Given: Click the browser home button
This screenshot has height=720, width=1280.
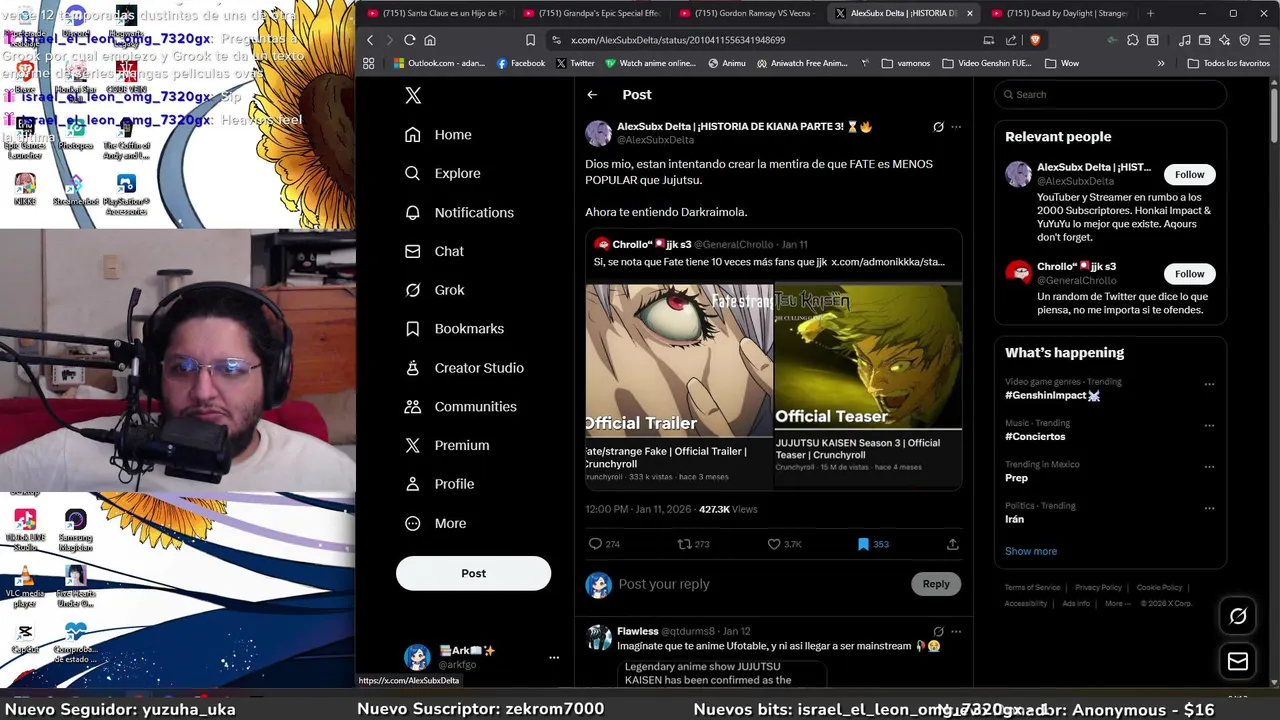Looking at the screenshot, I should 430,40.
